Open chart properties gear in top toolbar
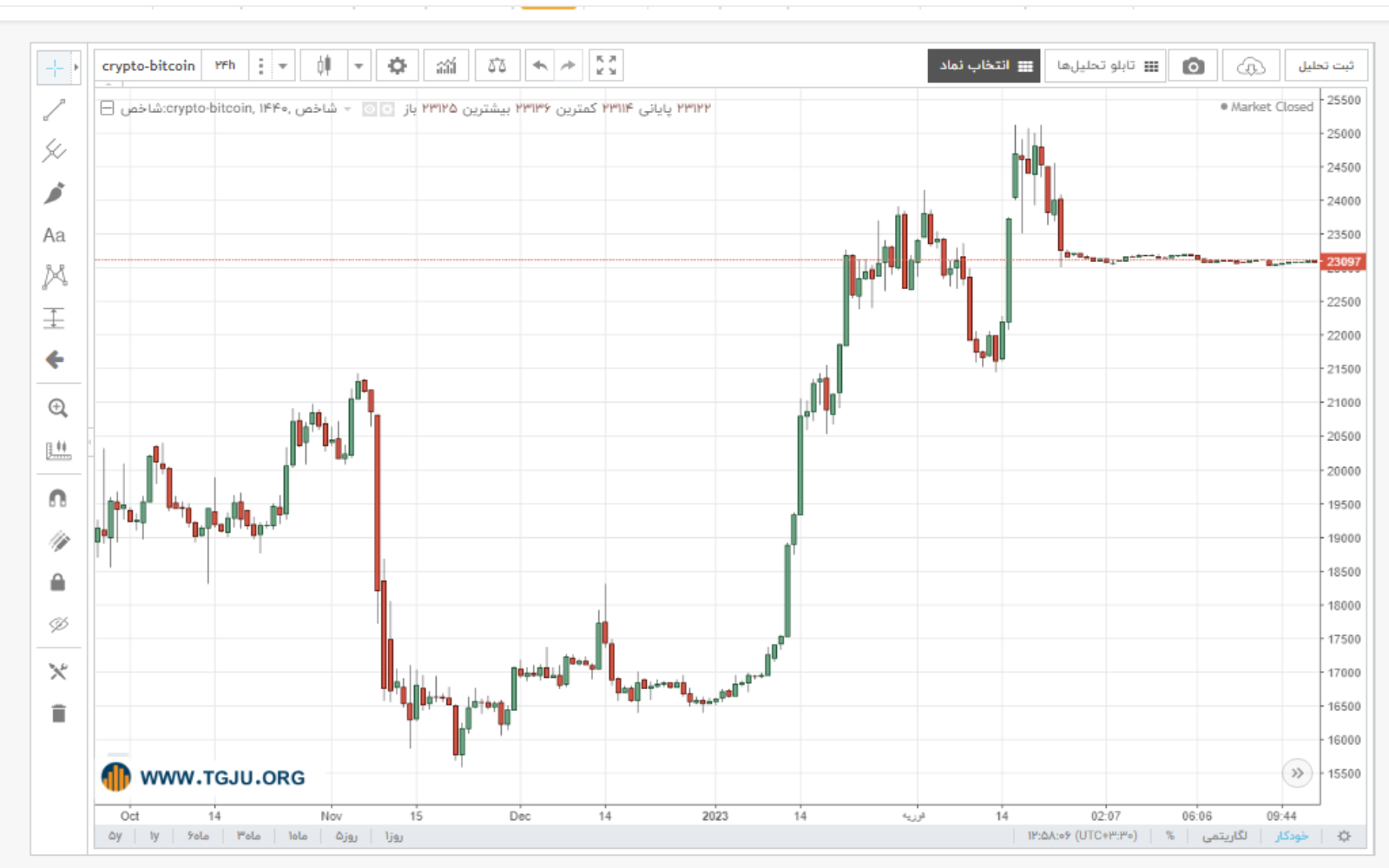 pos(397,66)
